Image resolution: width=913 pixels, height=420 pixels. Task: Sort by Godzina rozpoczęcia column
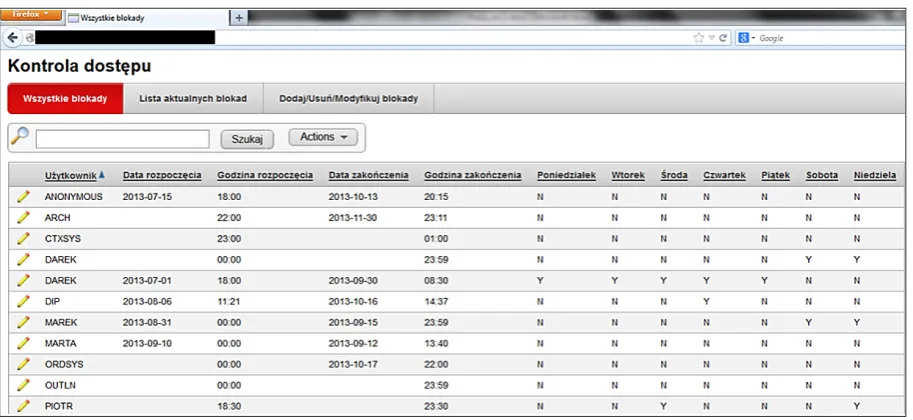[x=265, y=175]
